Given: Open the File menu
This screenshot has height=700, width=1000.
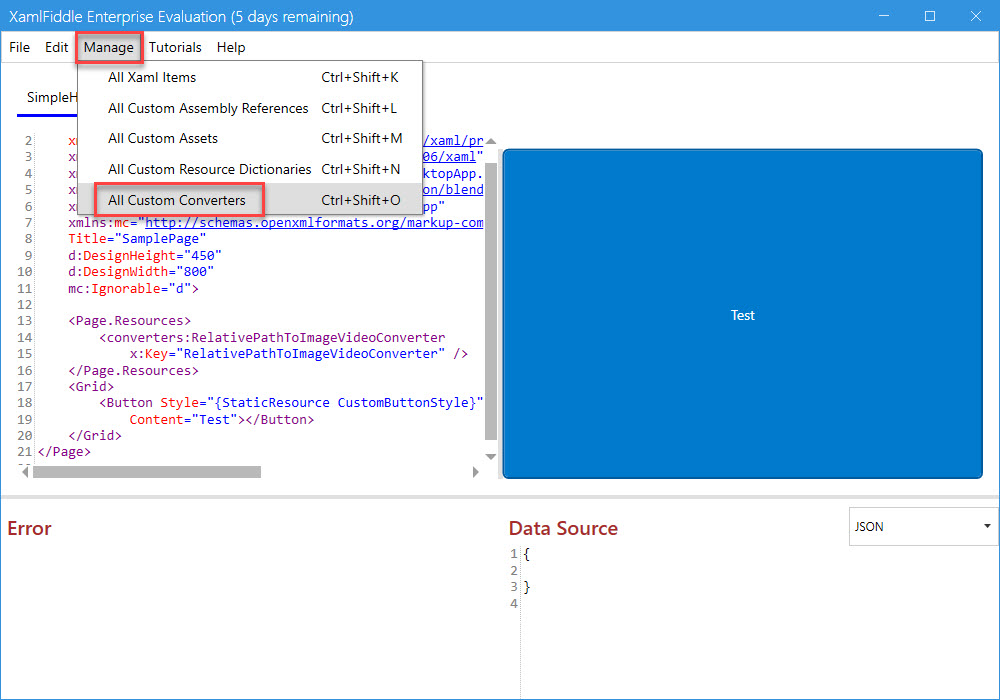Looking at the screenshot, I should coord(19,47).
